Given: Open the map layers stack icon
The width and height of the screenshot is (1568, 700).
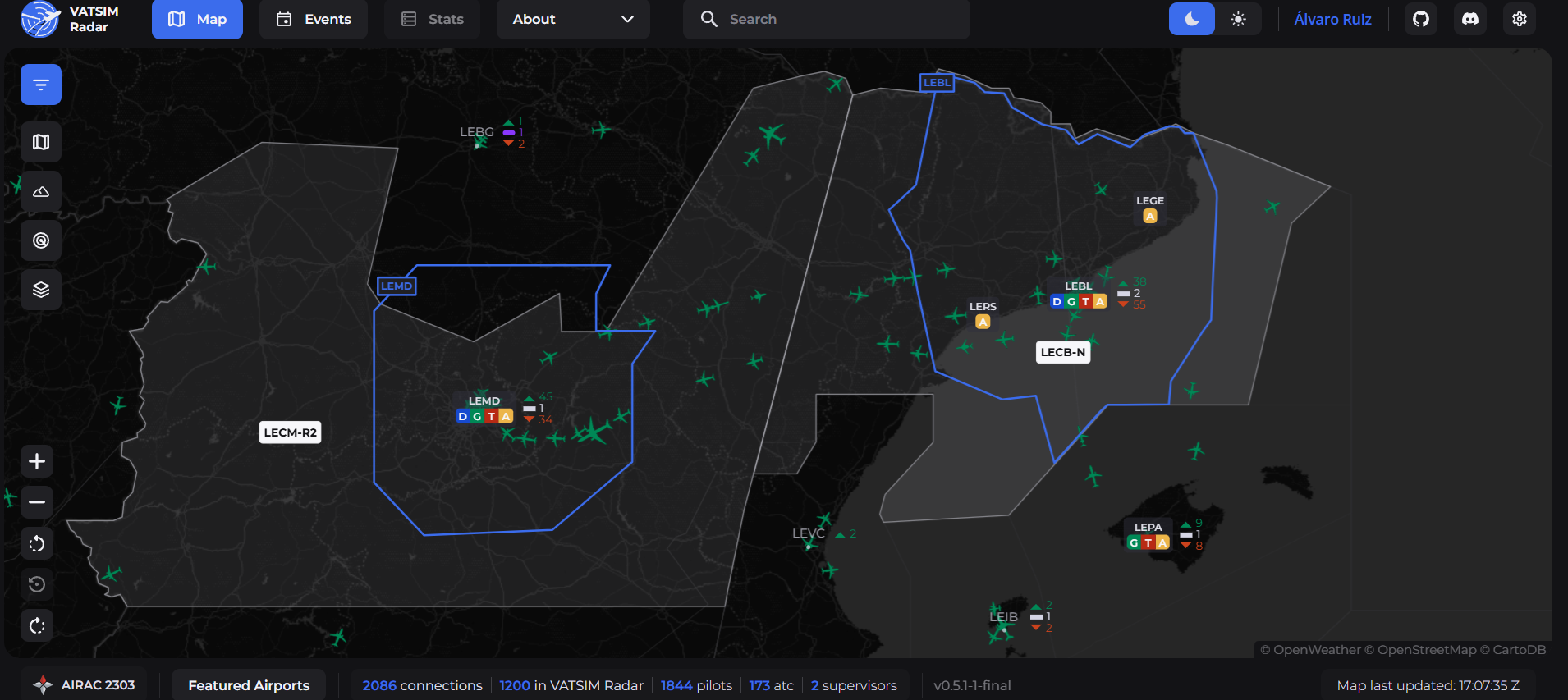Looking at the screenshot, I should [41, 290].
